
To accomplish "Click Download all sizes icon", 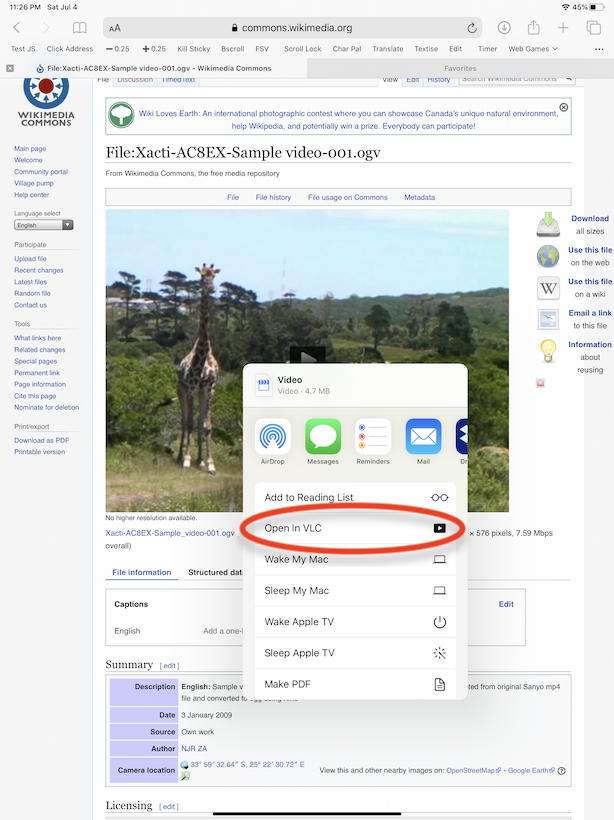I will coord(548,224).
